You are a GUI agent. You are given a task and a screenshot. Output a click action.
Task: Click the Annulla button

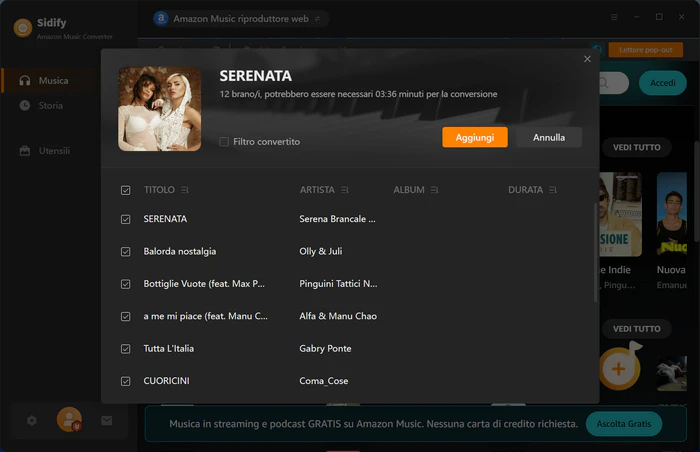tap(549, 137)
